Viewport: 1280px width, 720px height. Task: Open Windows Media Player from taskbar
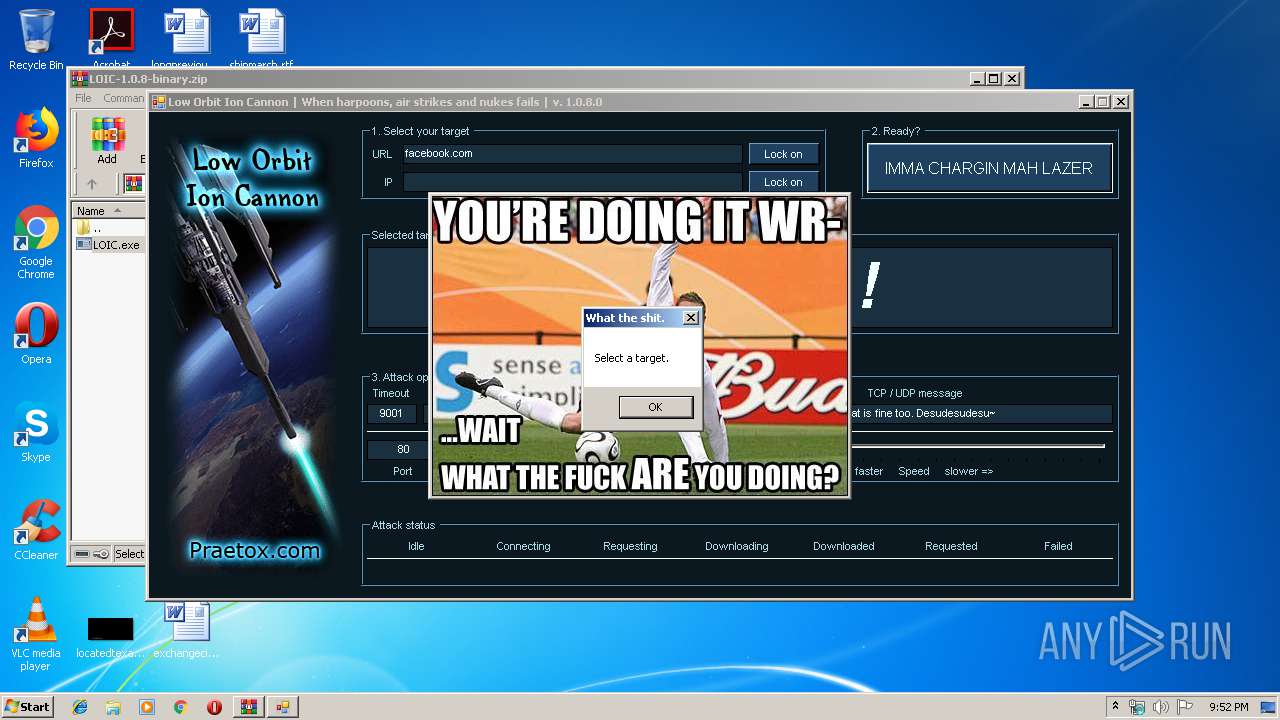click(x=147, y=707)
